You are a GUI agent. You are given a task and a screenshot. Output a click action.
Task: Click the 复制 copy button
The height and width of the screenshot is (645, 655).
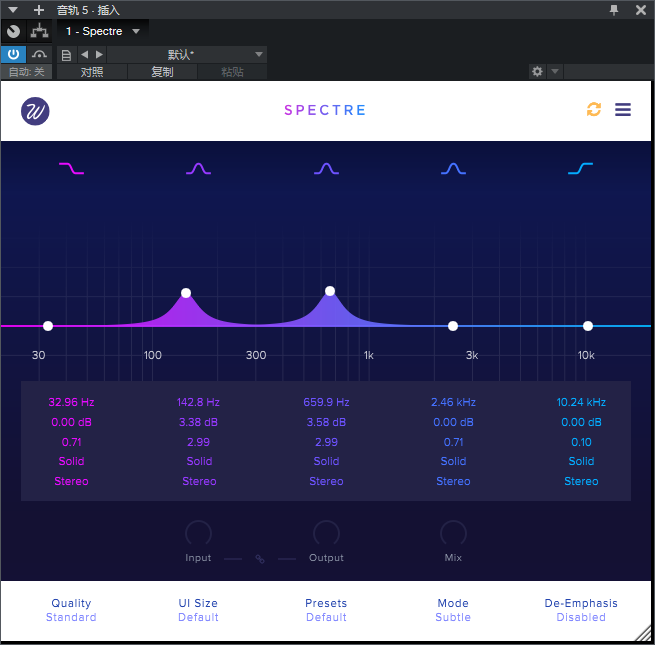click(x=162, y=72)
